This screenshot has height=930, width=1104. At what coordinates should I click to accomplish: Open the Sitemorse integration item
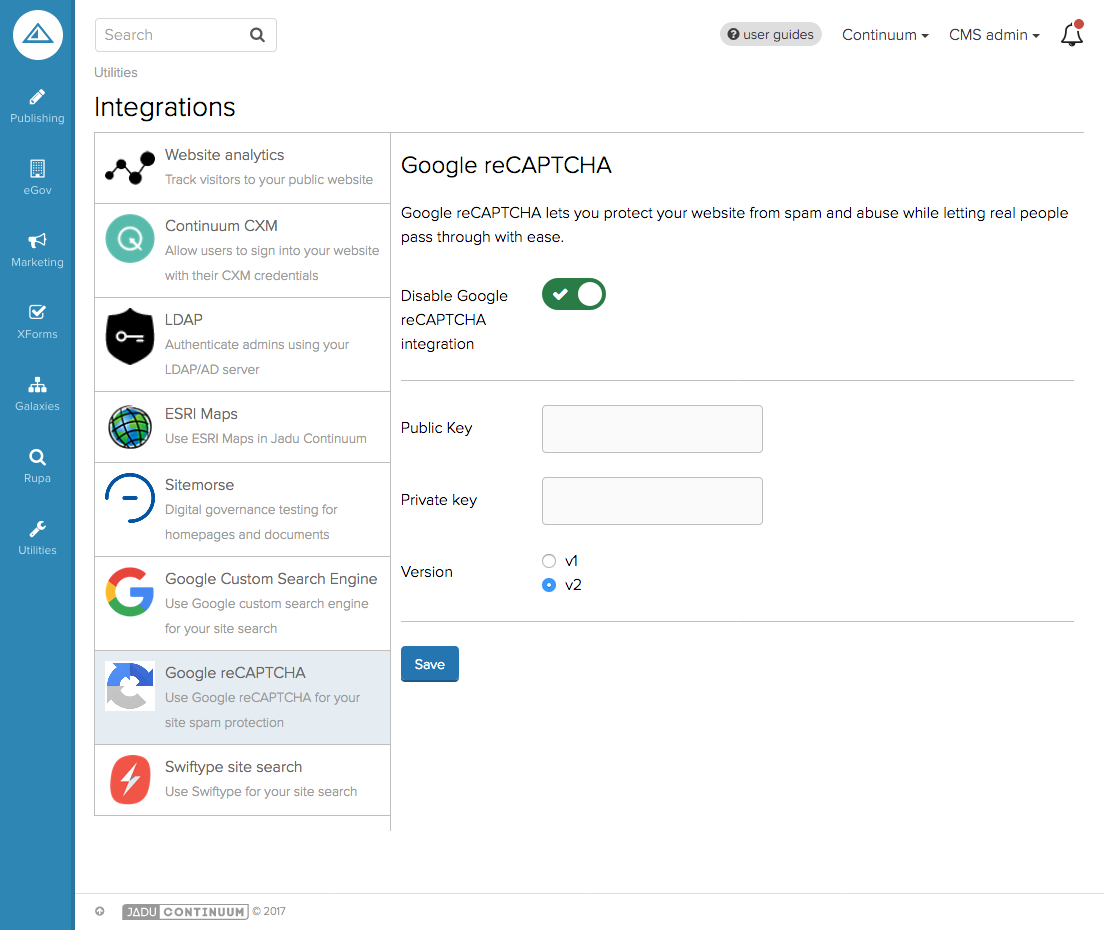[x=242, y=510]
